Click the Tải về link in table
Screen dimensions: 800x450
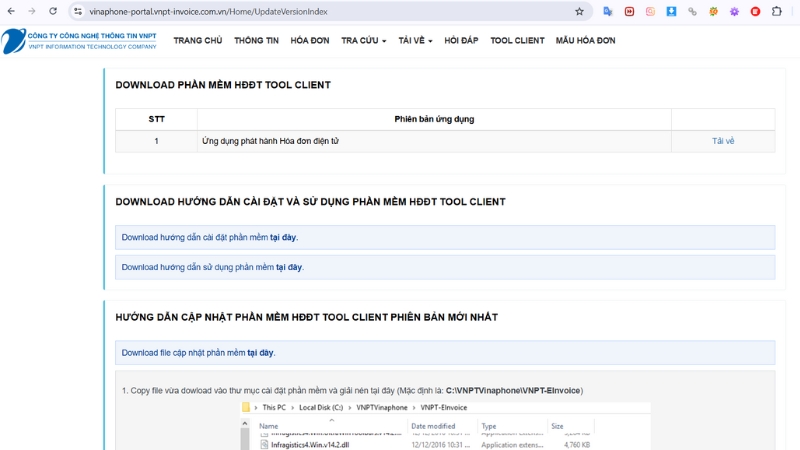(723, 141)
